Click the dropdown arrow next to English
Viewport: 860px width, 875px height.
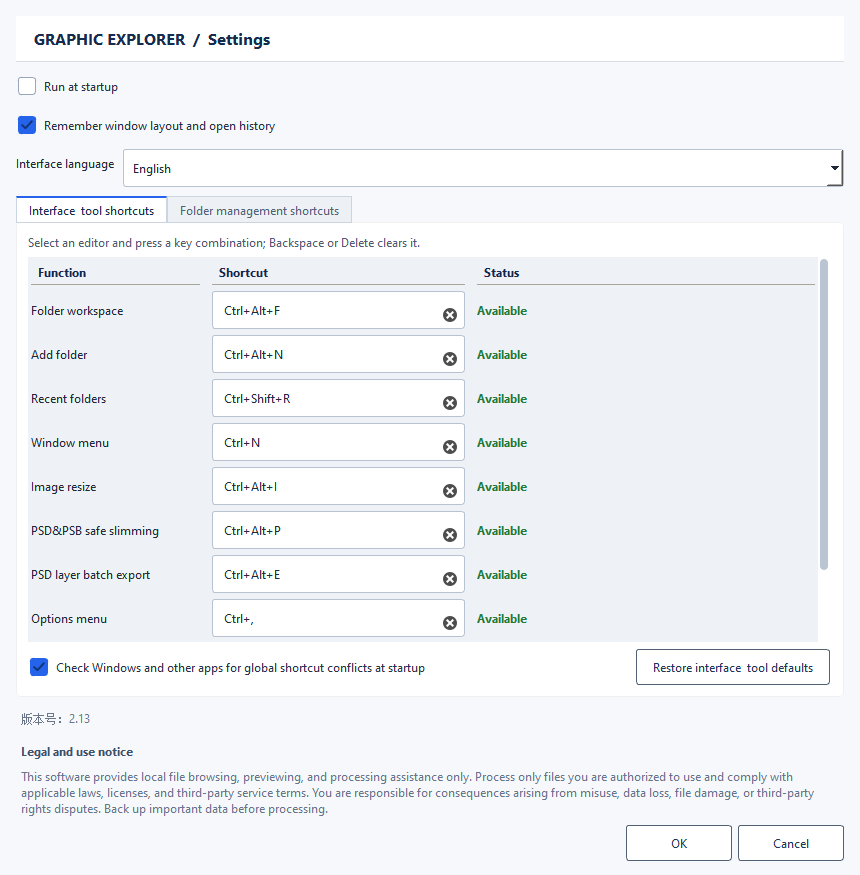click(834, 168)
